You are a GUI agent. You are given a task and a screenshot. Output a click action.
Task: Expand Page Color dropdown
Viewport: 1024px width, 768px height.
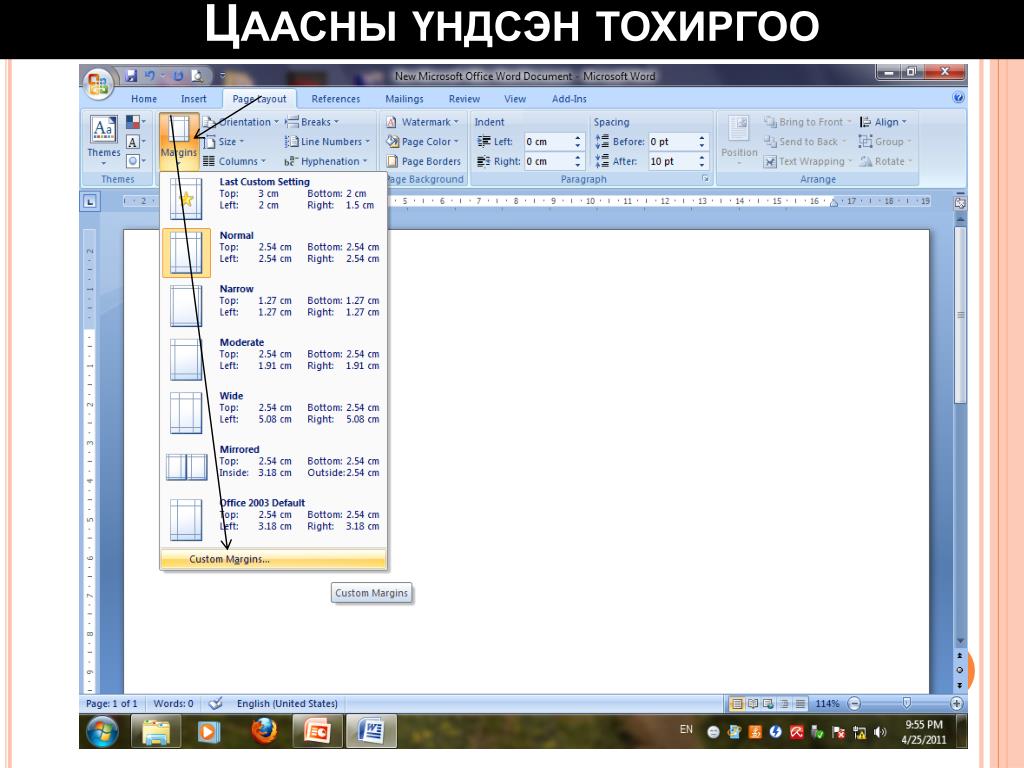pyautogui.click(x=423, y=142)
